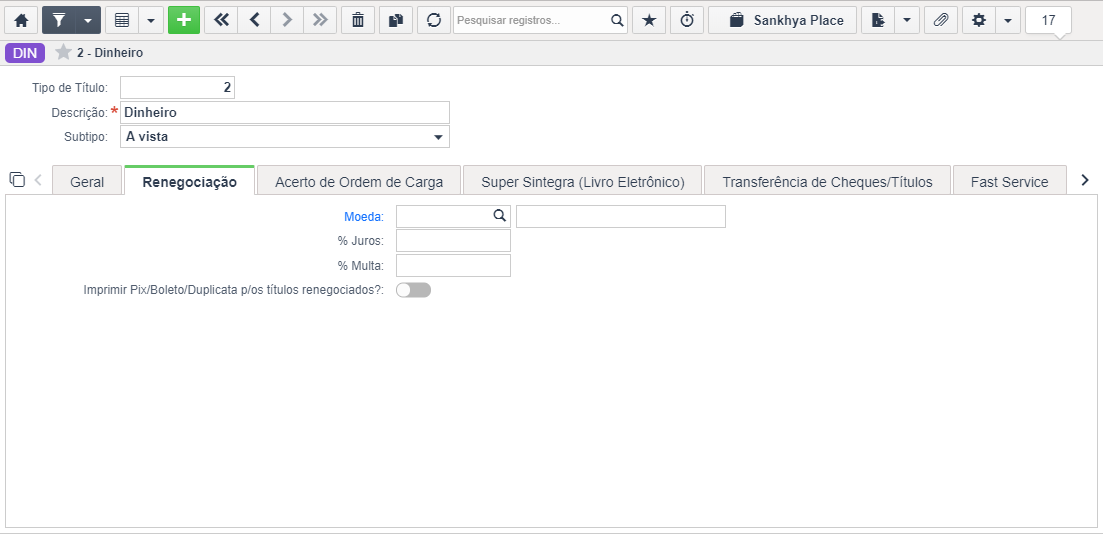Screen dimensions: 1103x539
Task: Toggle Imprimir Pix/Boleto/Duplicata switch
Action: (414, 290)
